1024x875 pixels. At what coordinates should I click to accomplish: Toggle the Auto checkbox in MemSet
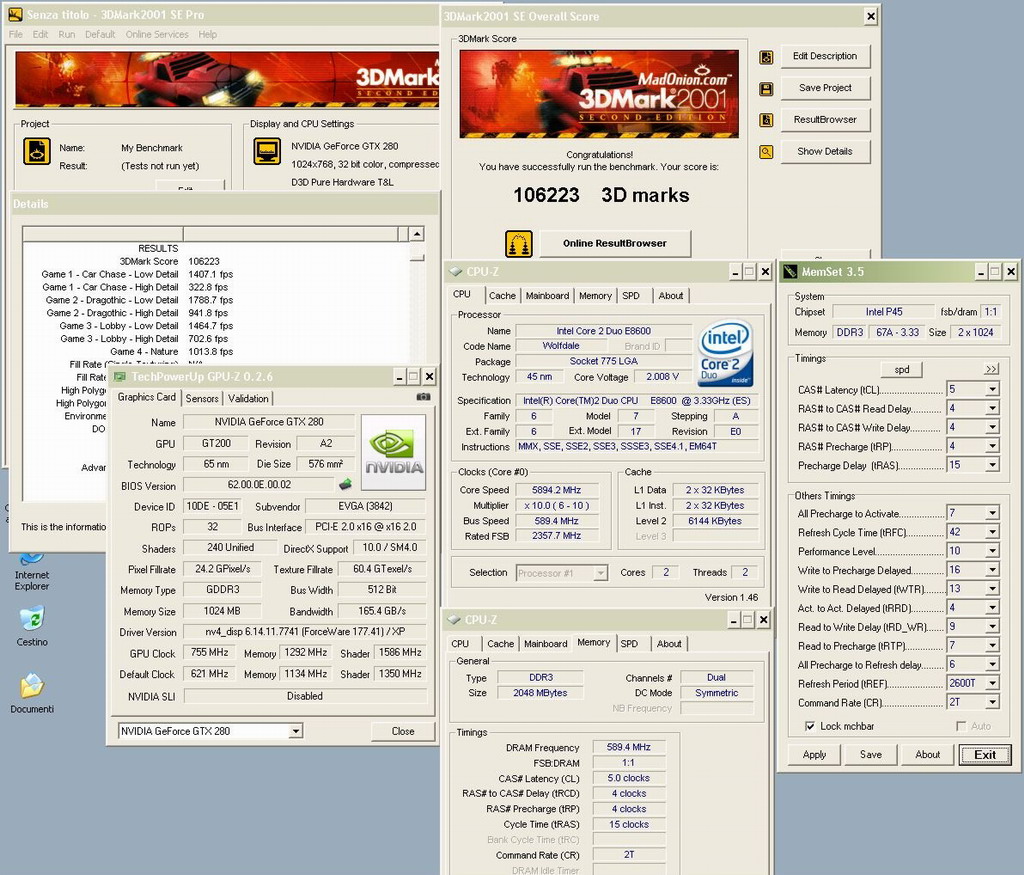[961, 726]
